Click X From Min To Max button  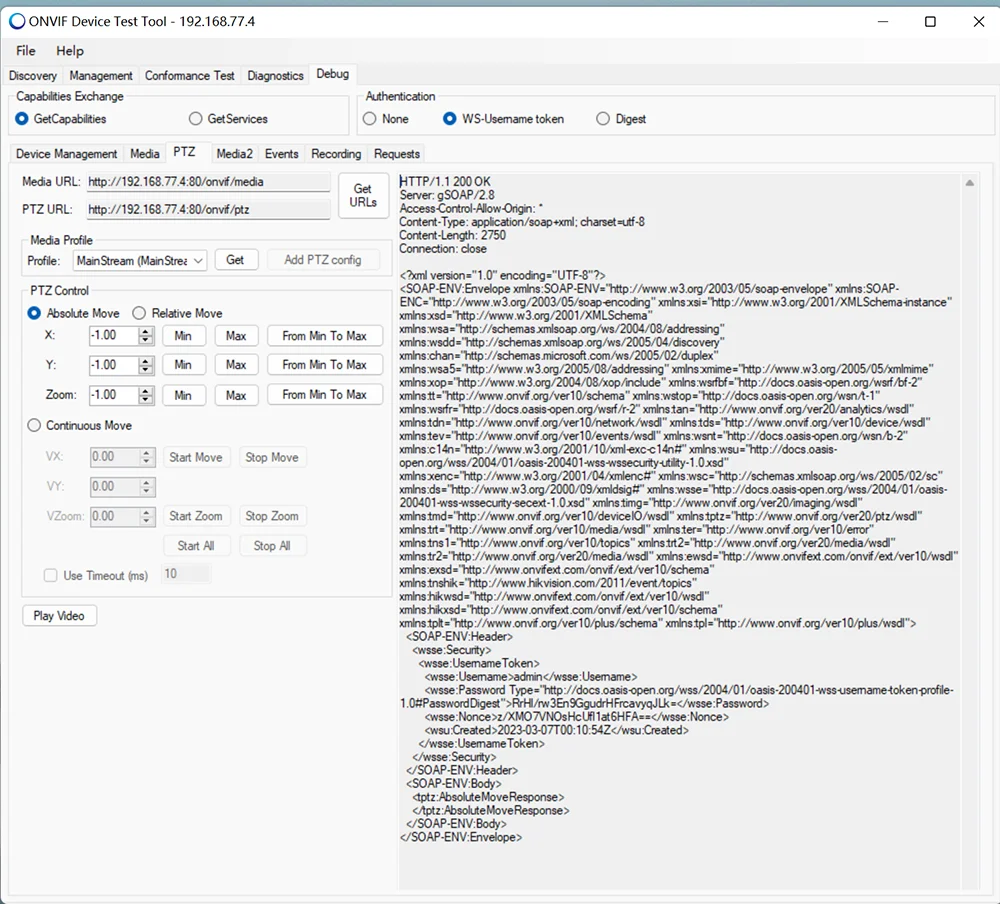[x=325, y=336]
